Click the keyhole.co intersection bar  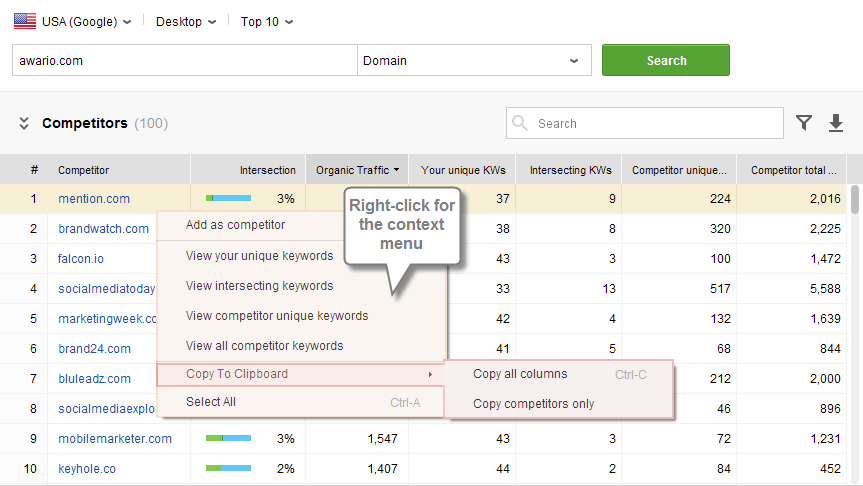pos(228,468)
